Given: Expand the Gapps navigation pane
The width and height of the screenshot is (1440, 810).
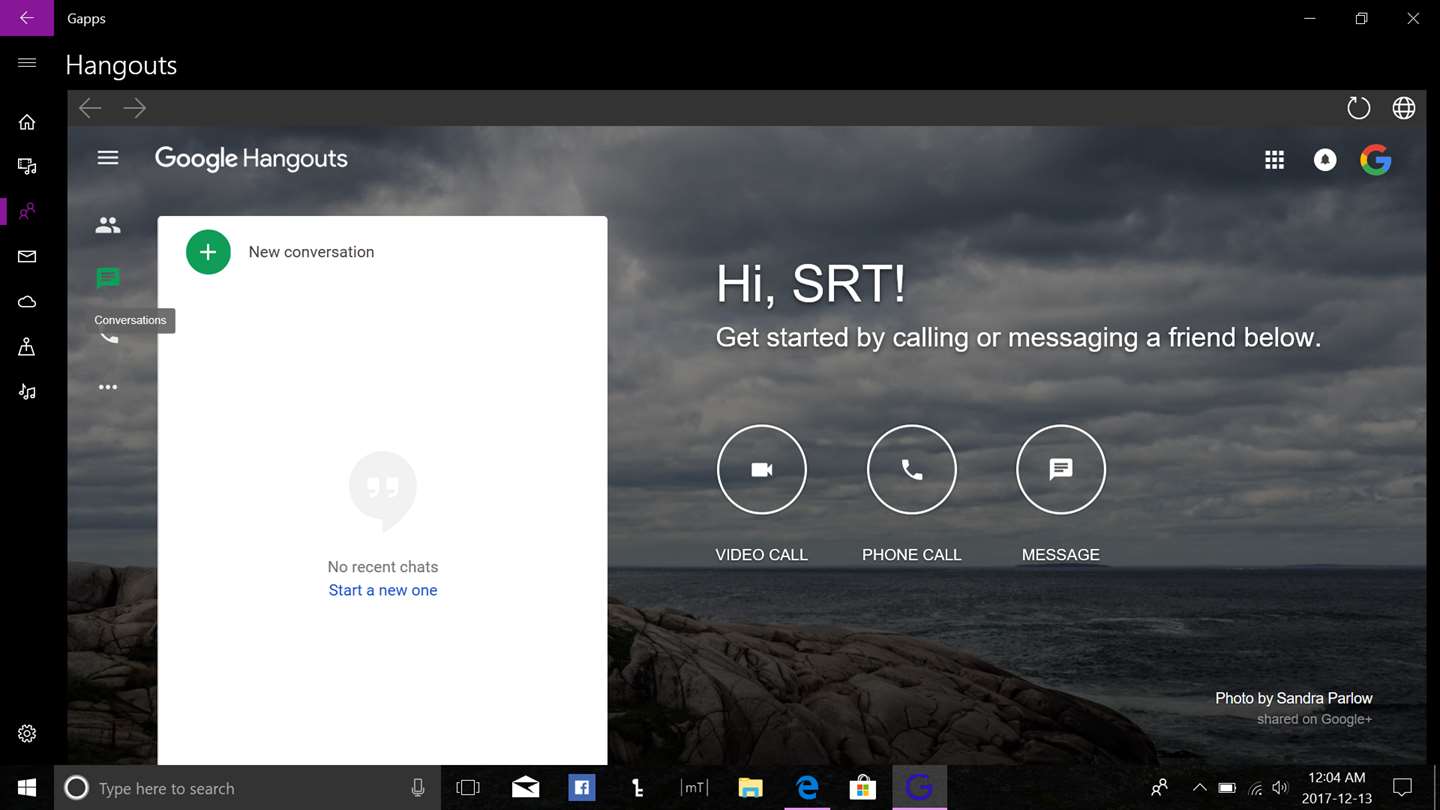Looking at the screenshot, I should (x=27, y=63).
